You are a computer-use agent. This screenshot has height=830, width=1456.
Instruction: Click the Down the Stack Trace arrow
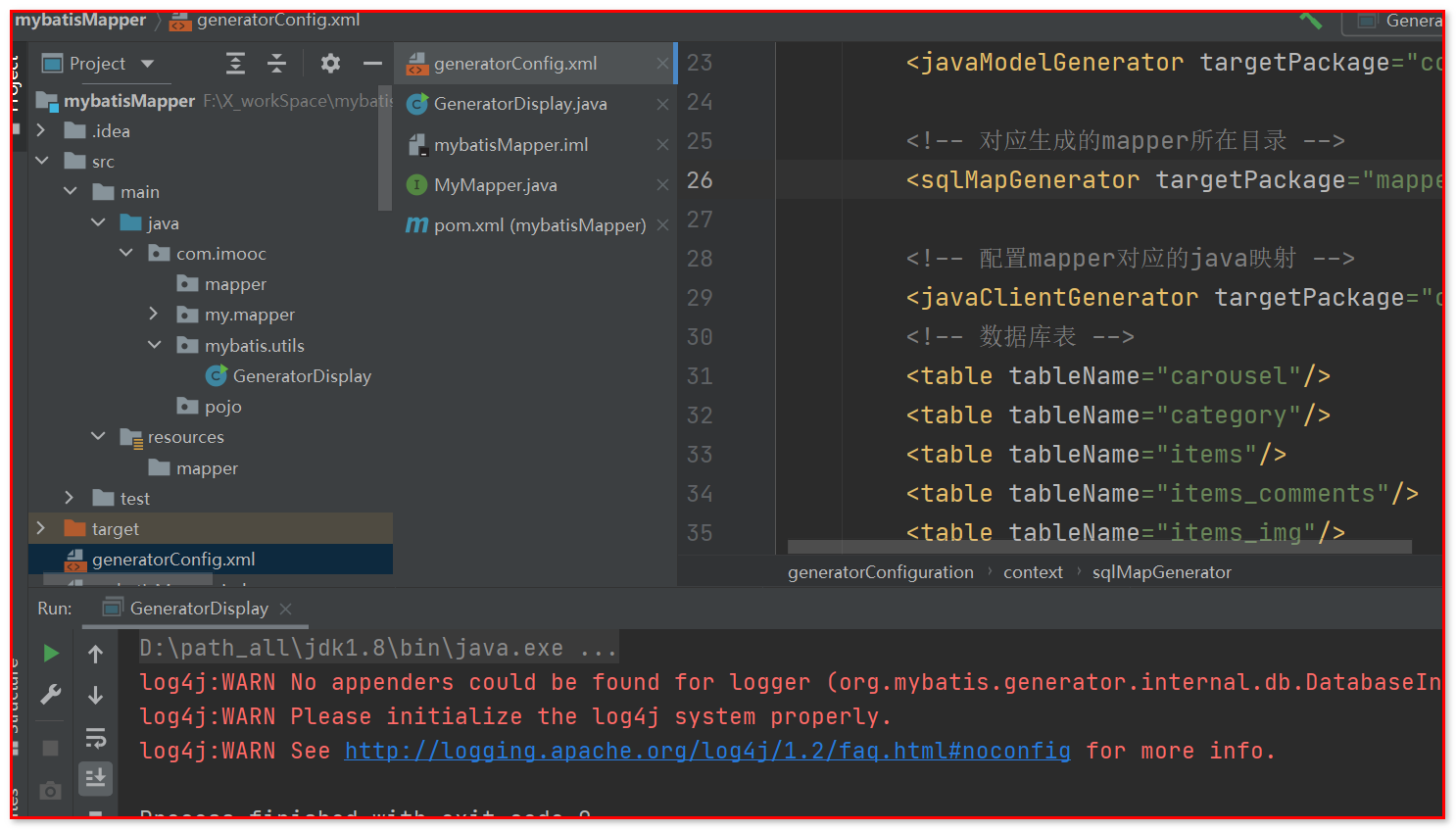[95, 696]
